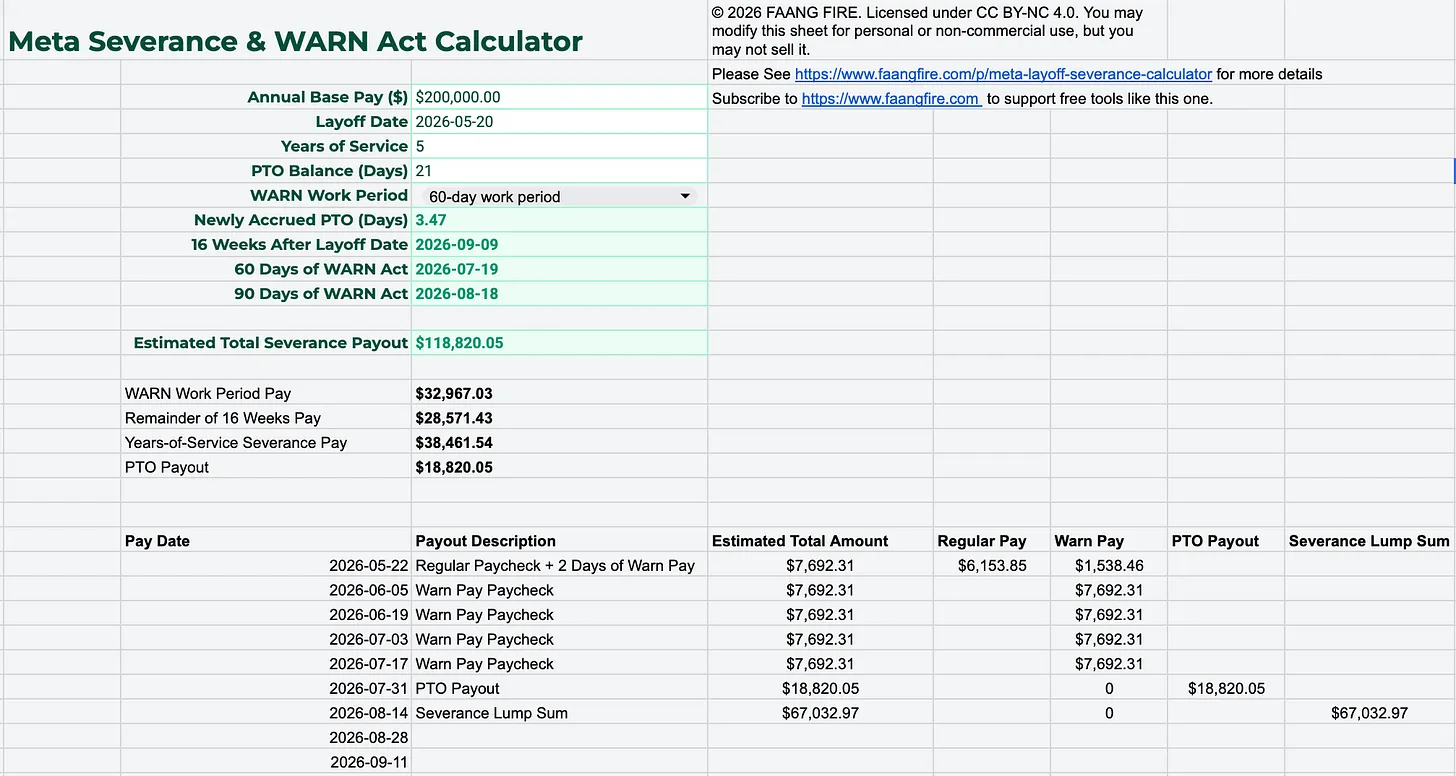1456x776 pixels.
Task: Select the 'WARN Work Period Pay' label
Action: tap(208, 394)
